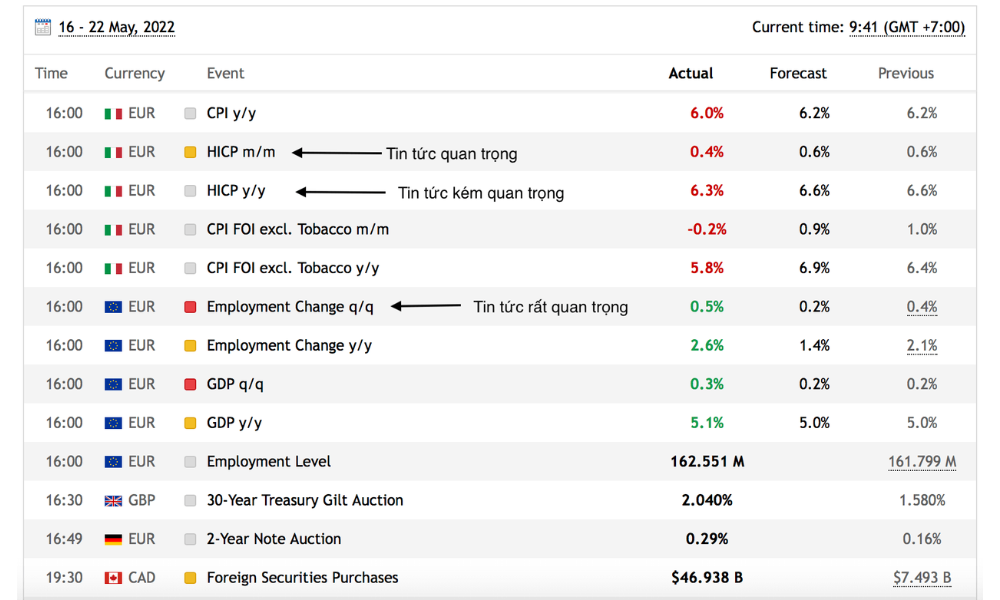Sort by the Actual column header
The height and width of the screenshot is (600, 1000).
tap(691, 73)
